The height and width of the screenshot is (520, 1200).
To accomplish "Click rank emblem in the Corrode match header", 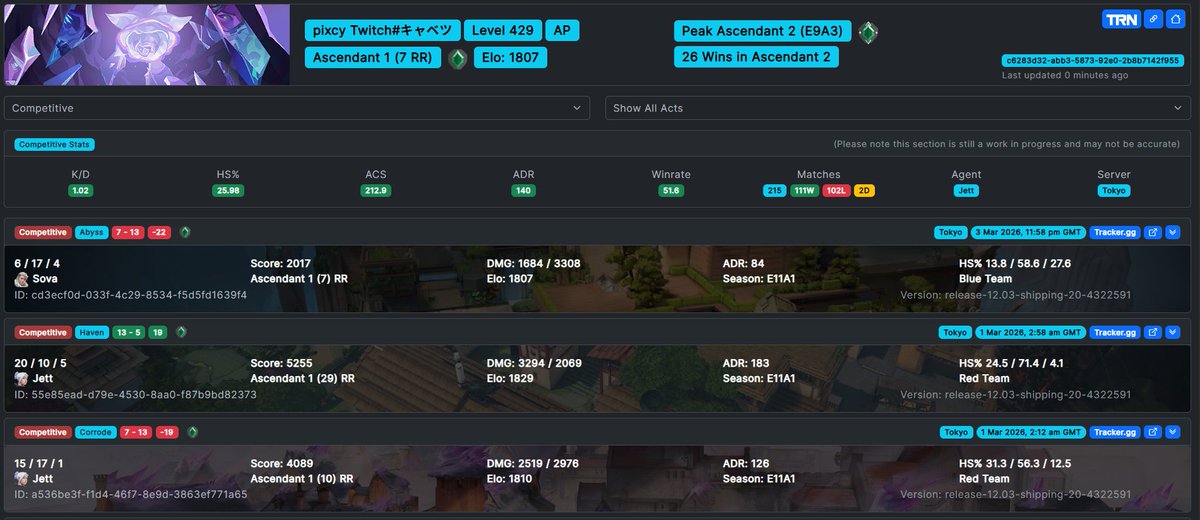I will [193, 432].
